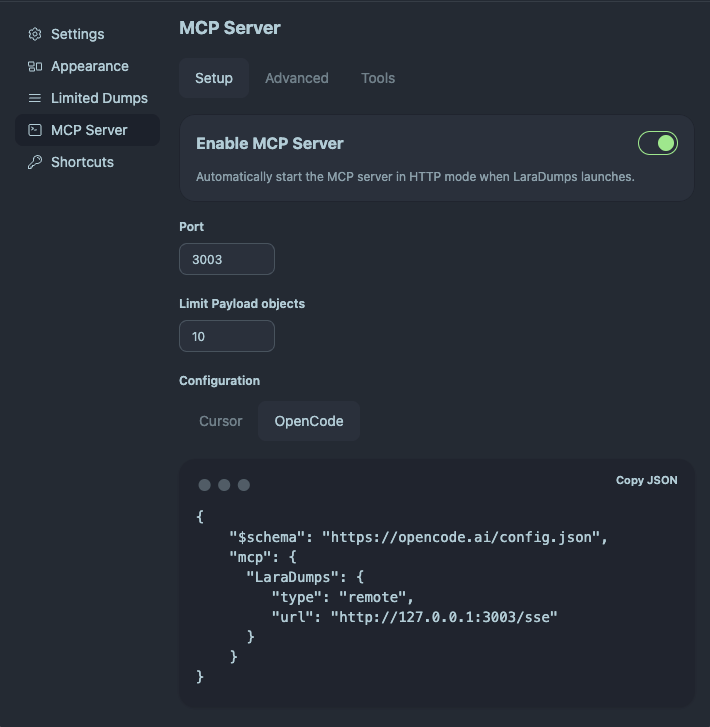Switch to the Setup tab
This screenshot has width=710, height=727.
point(214,78)
